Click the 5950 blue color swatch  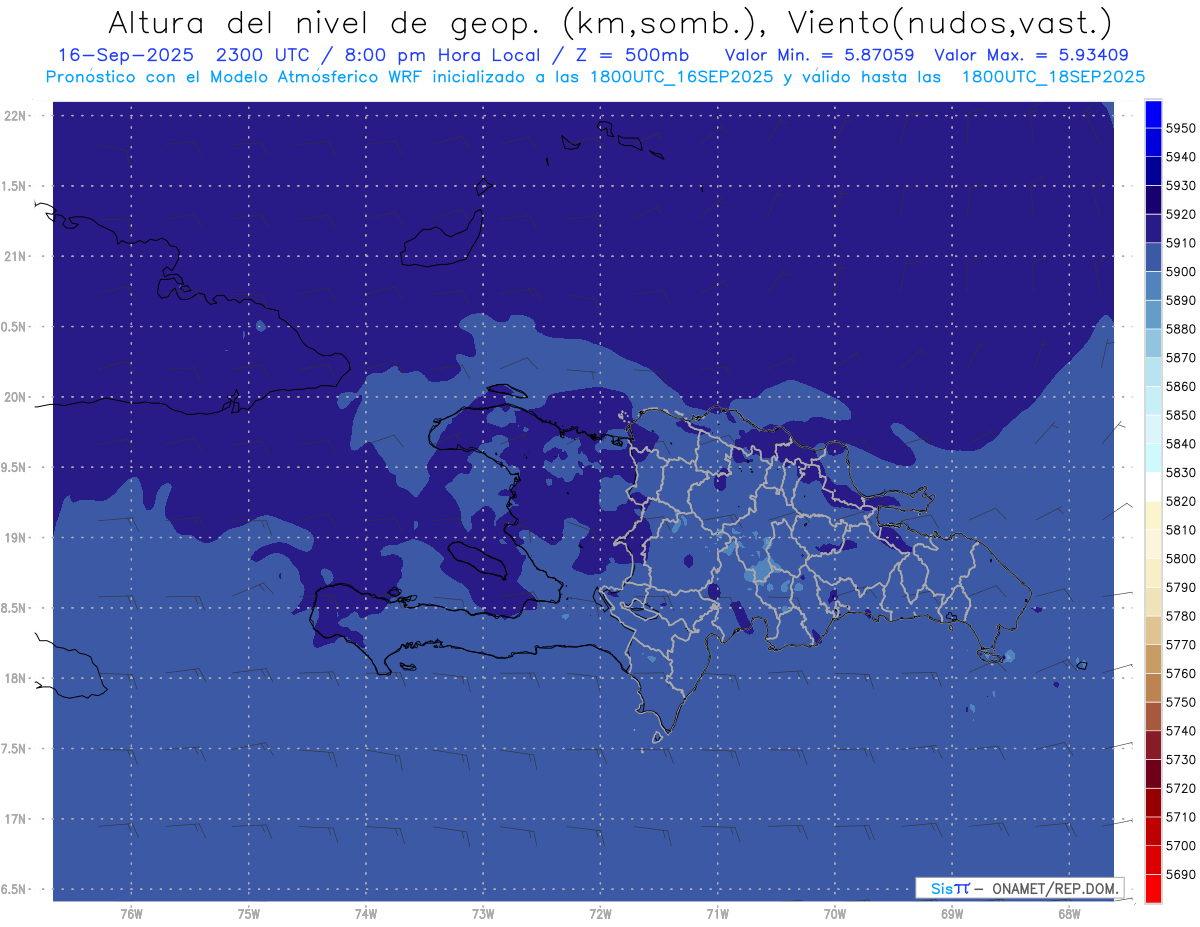pos(1153,114)
